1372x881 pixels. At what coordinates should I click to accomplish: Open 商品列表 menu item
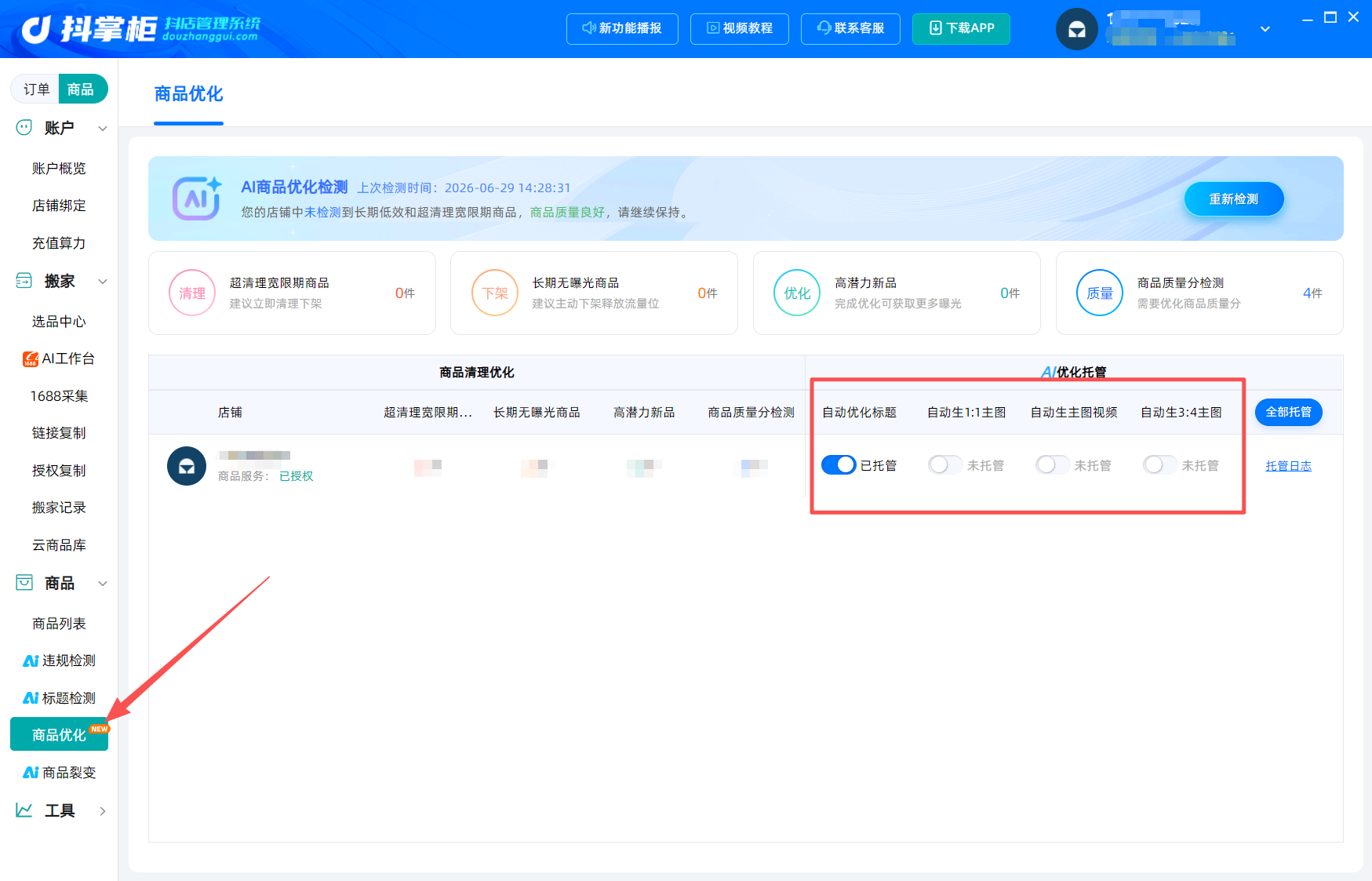(59, 624)
